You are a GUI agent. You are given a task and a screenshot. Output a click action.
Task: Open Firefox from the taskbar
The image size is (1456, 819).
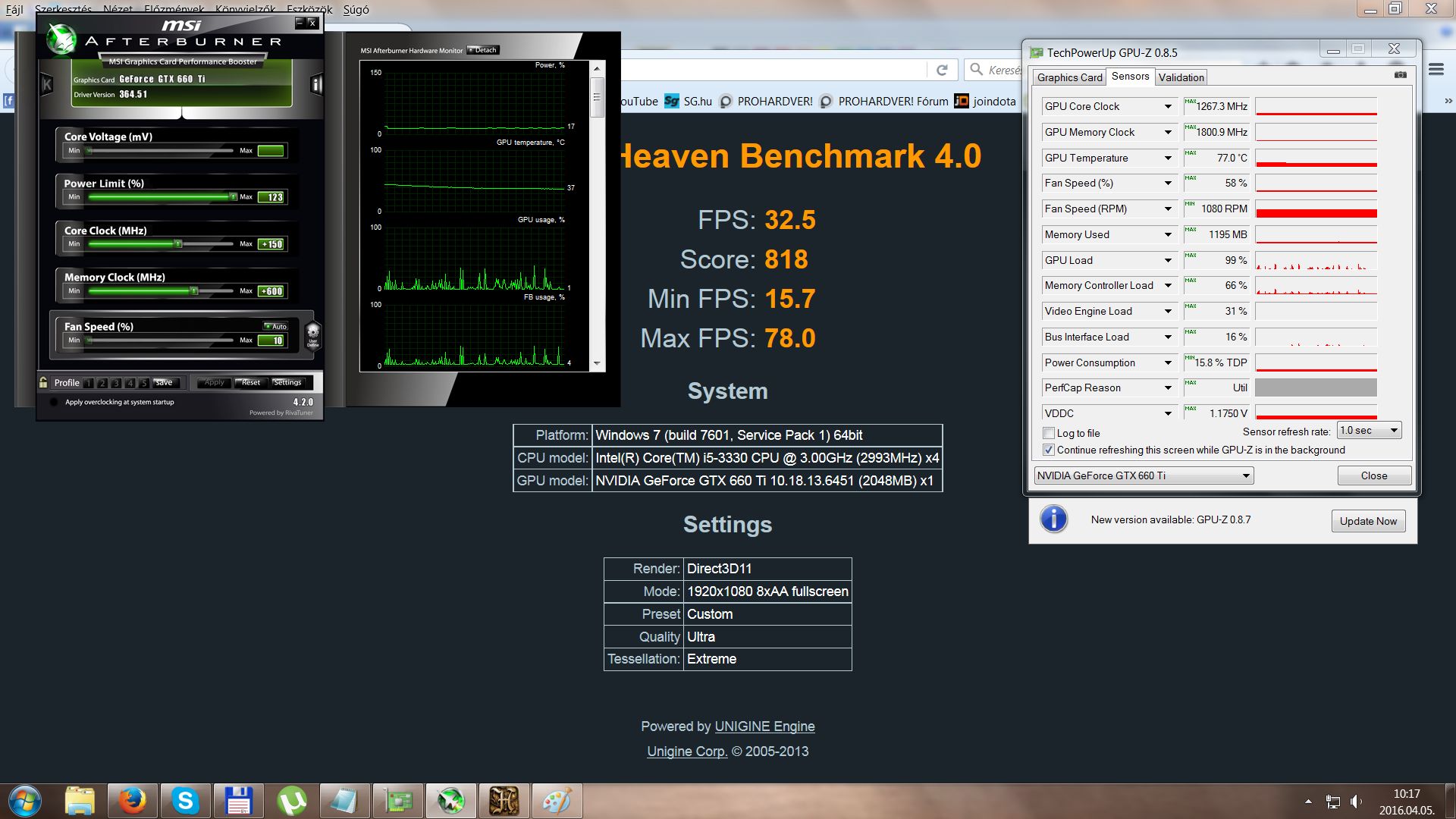[x=132, y=801]
